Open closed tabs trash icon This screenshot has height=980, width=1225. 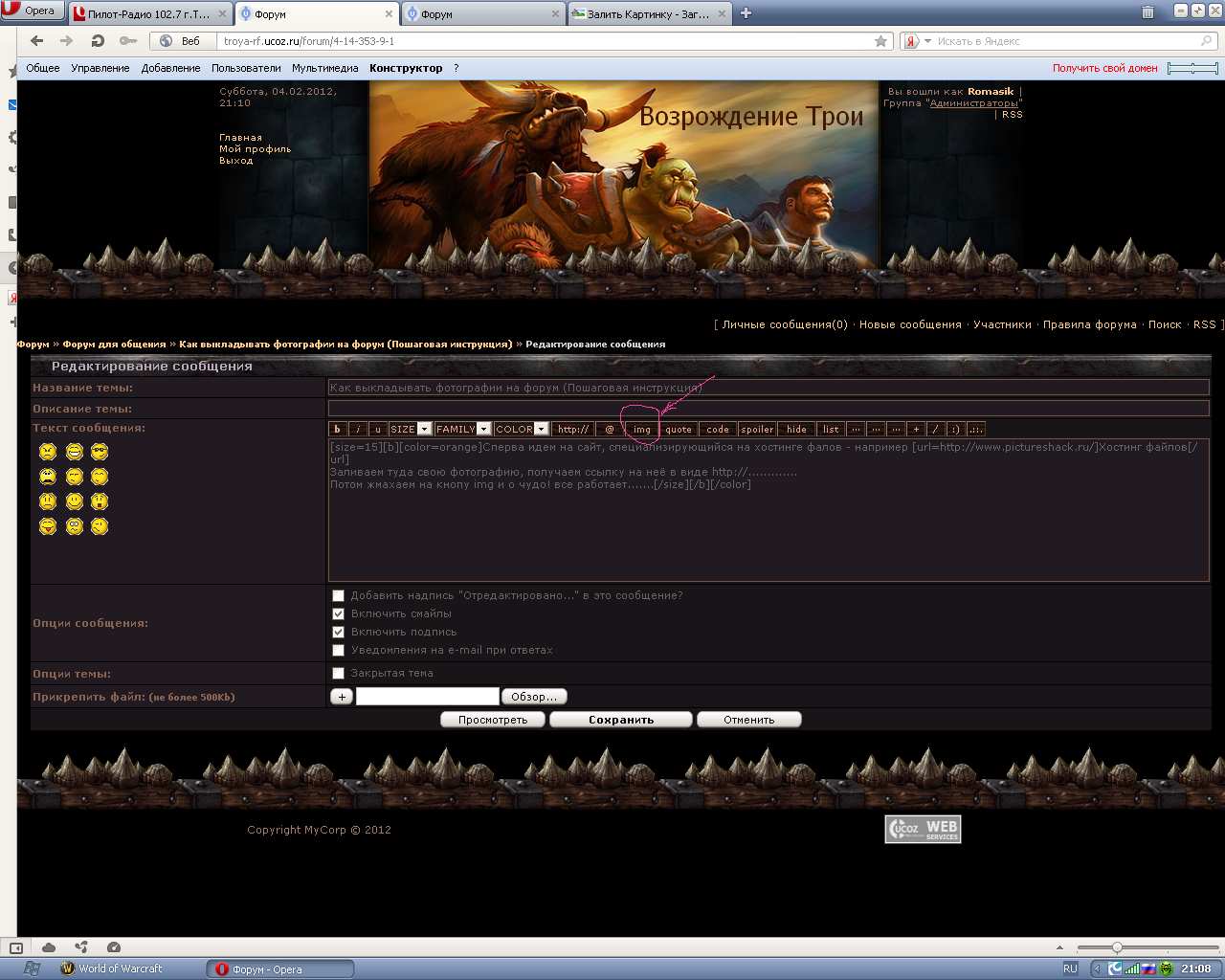[1147, 12]
